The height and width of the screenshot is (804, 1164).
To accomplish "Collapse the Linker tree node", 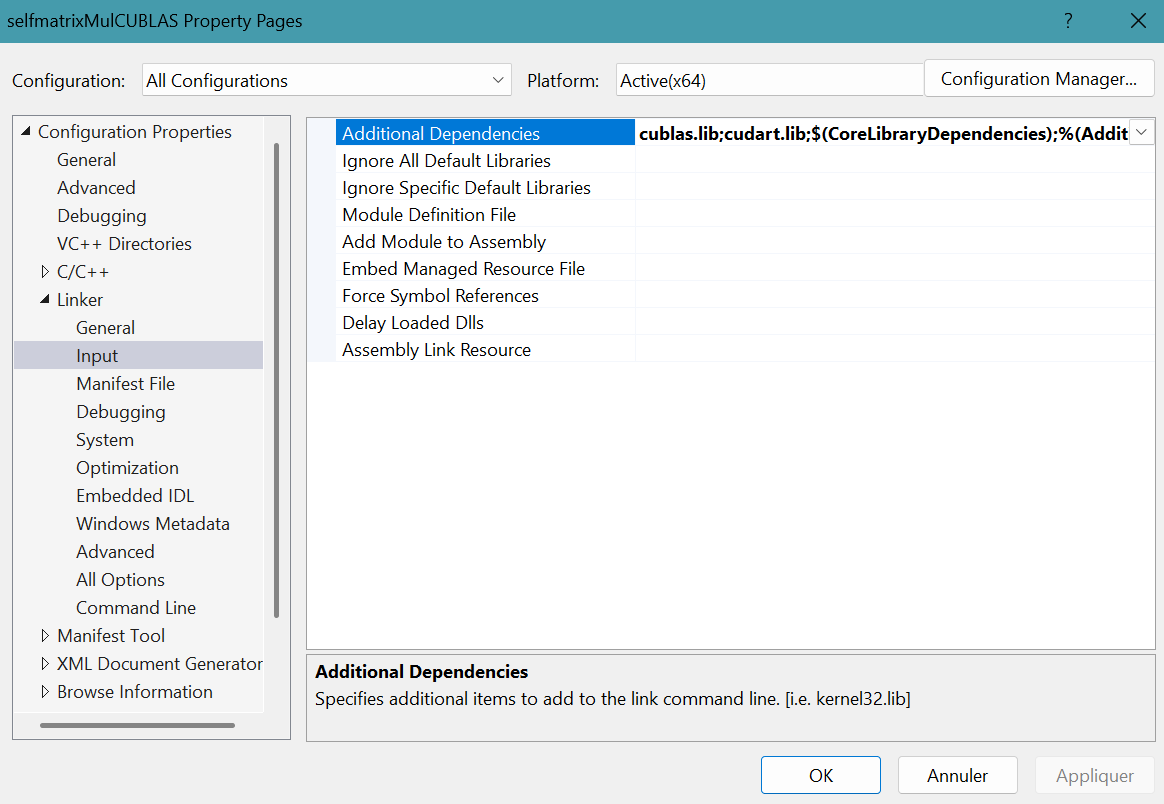I will (45, 300).
